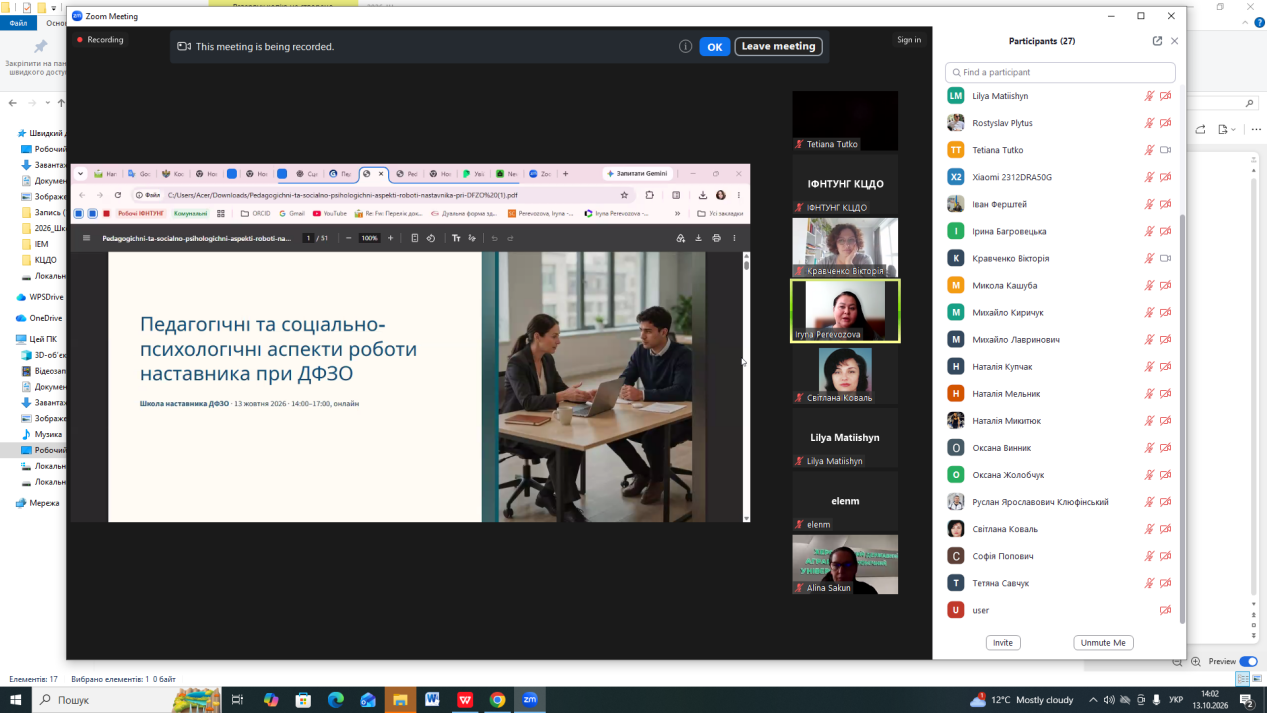The width and height of the screenshot is (1267, 713).
Task: Click Invite in the Participants panel
Action: tap(1003, 643)
